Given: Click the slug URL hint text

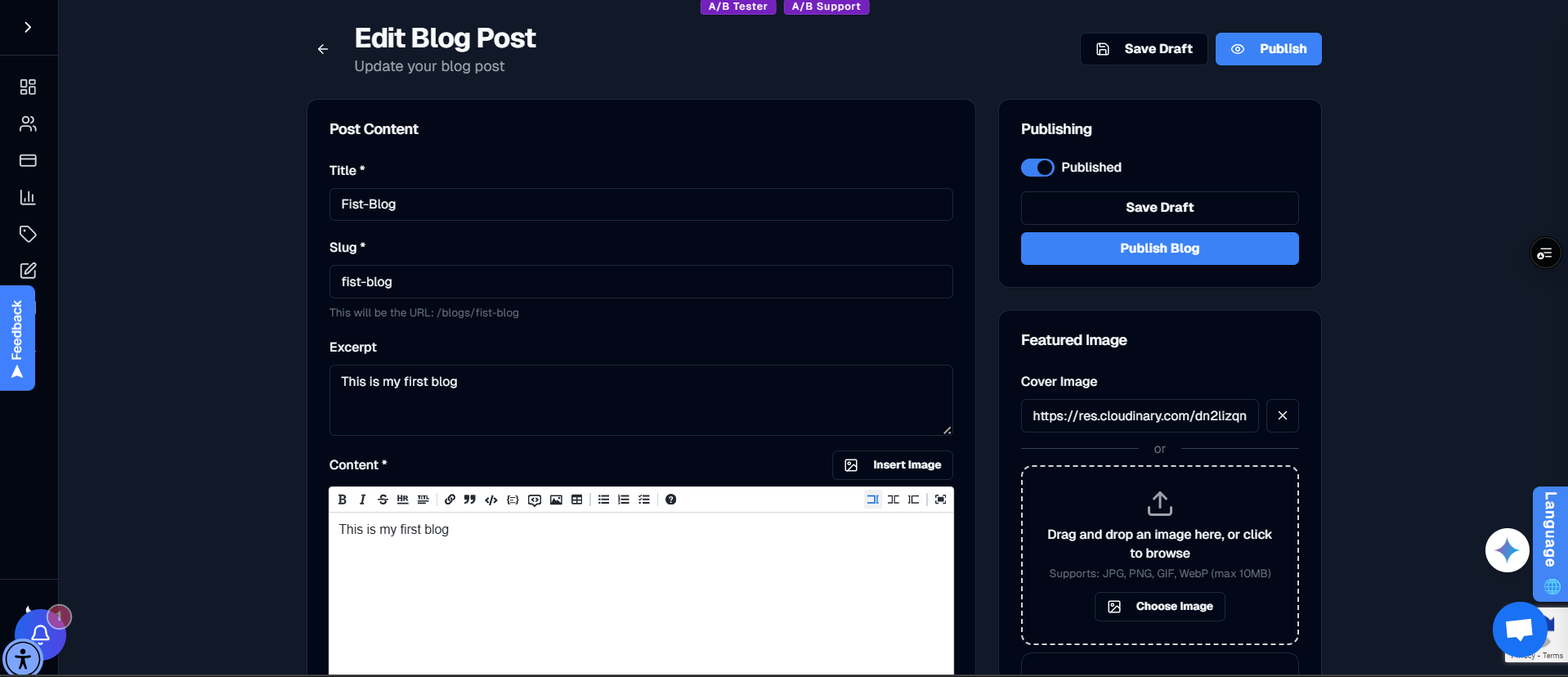Looking at the screenshot, I should (423, 312).
